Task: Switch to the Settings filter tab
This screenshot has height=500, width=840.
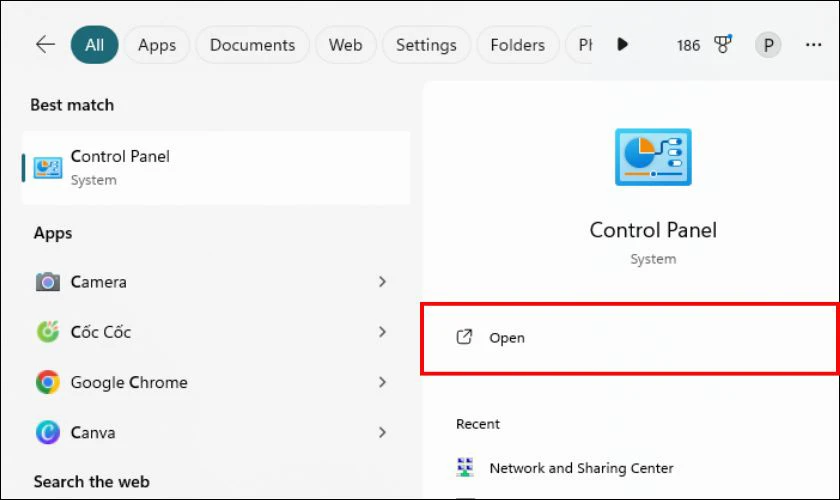Action: pos(426,45)
